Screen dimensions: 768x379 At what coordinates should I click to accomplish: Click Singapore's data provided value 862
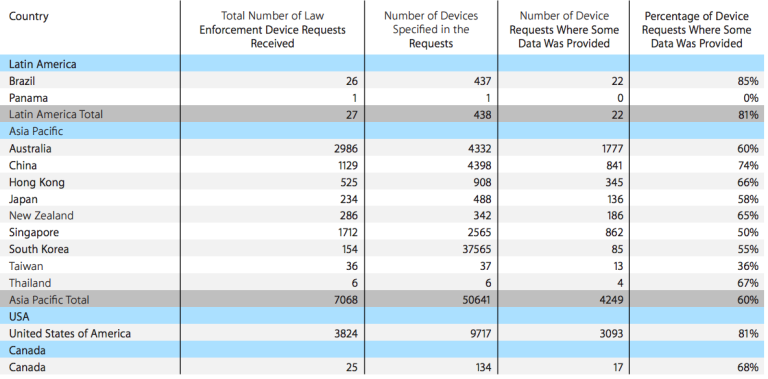[614, 232]
